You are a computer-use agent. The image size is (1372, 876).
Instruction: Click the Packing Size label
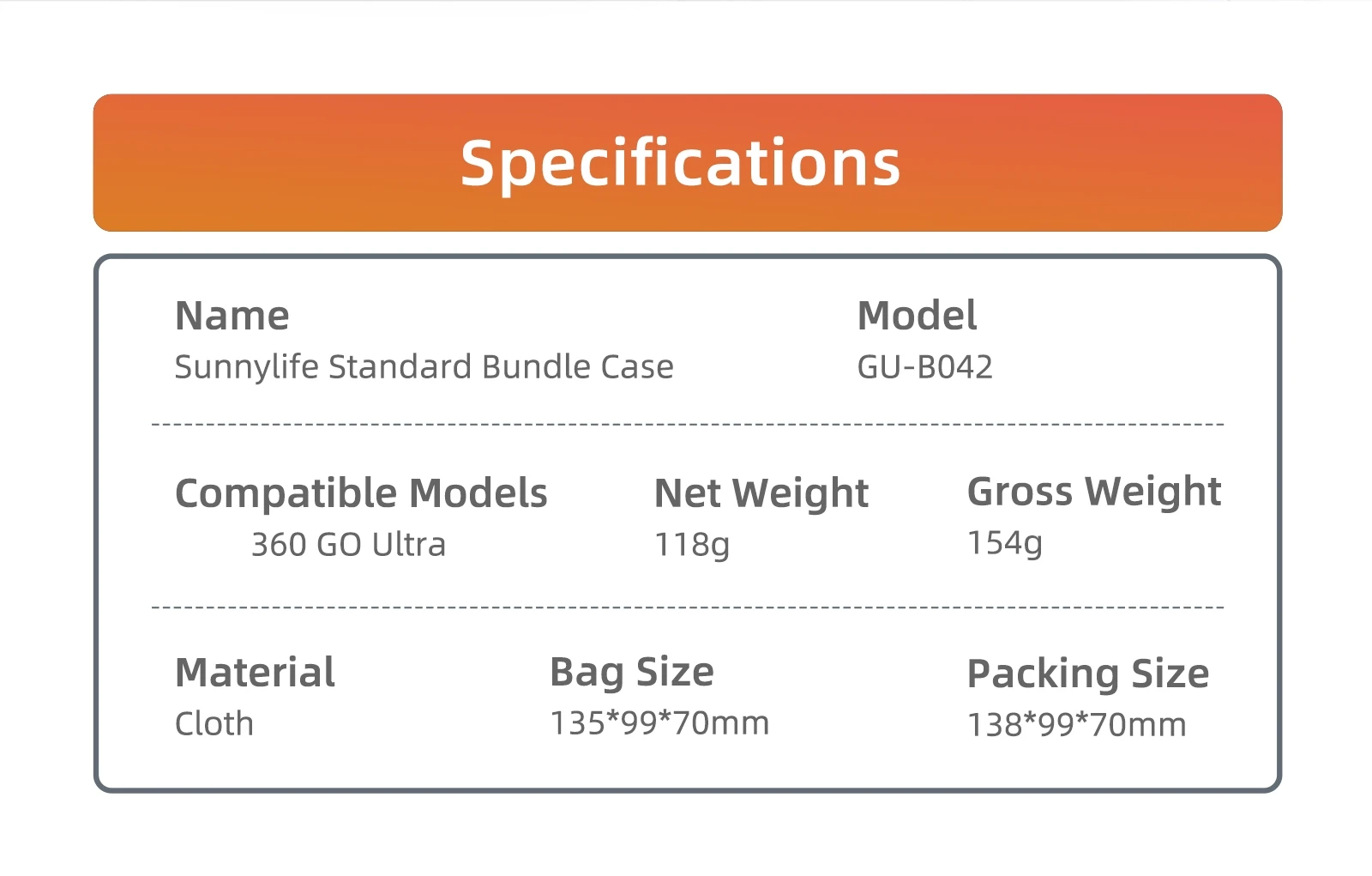pos(1087,674)
